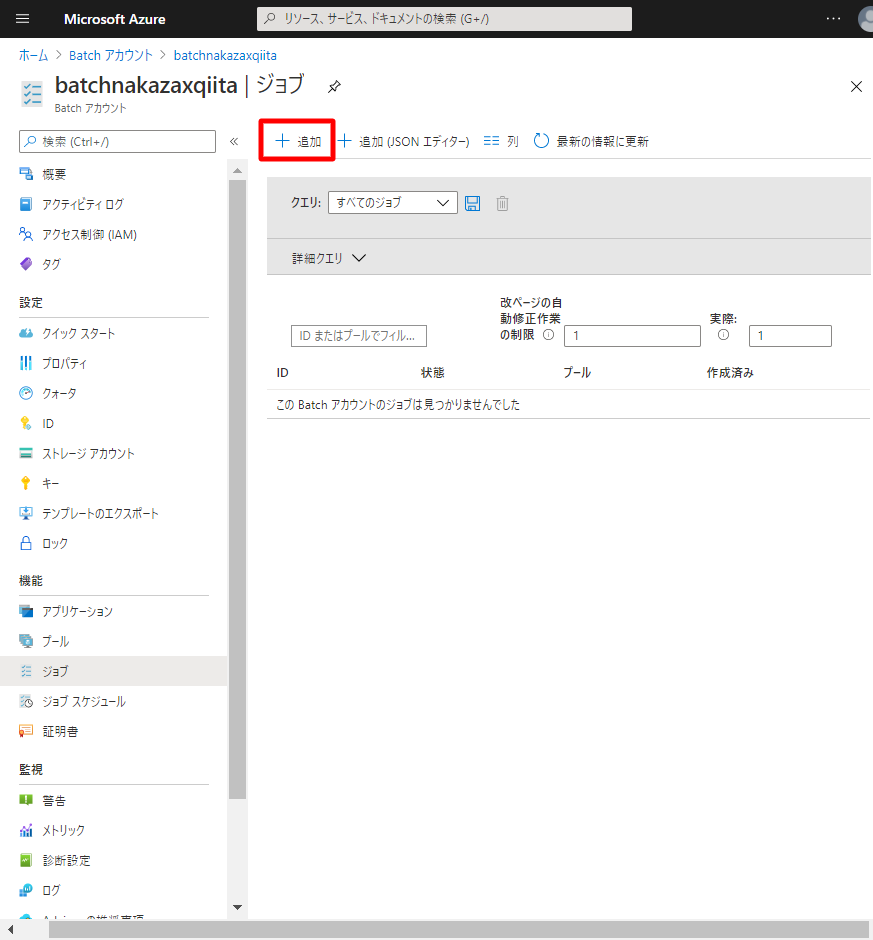Select ジョブ in the sidebar

click(x=114, y=671)
